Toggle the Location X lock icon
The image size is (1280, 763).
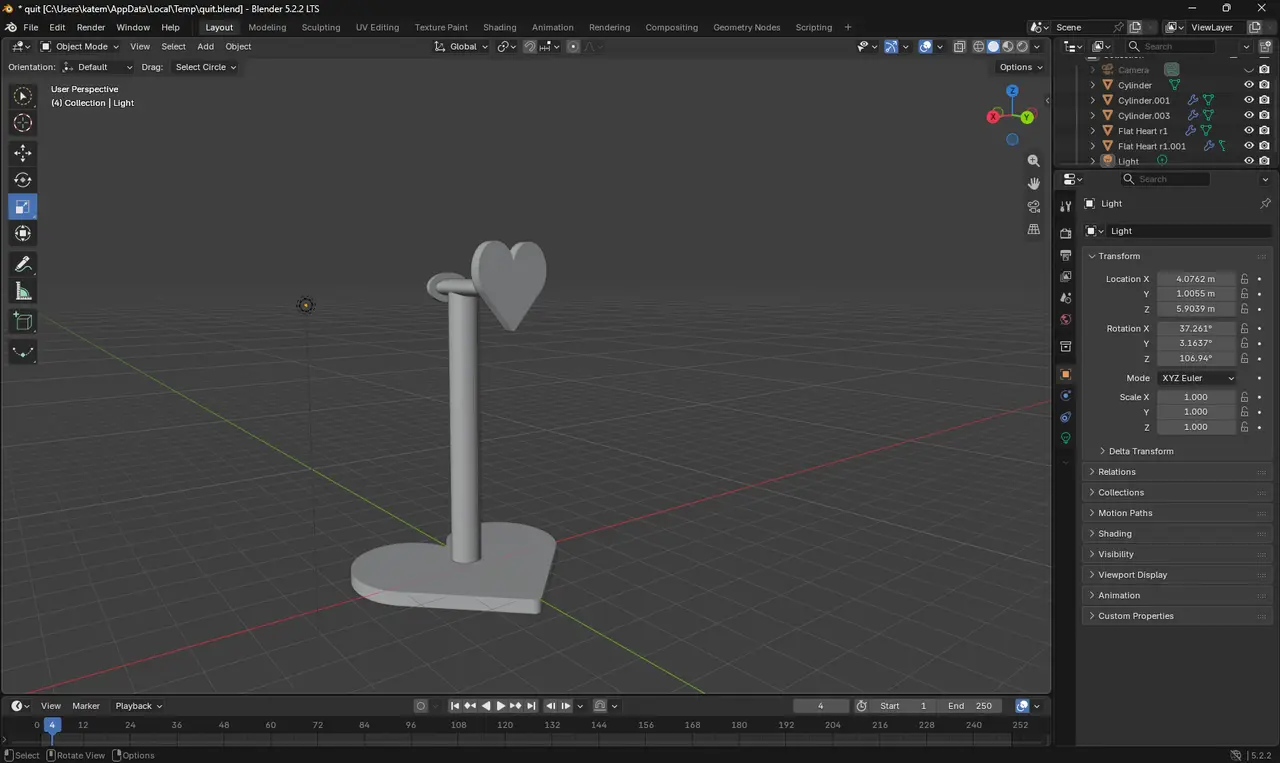[1245, 279]
